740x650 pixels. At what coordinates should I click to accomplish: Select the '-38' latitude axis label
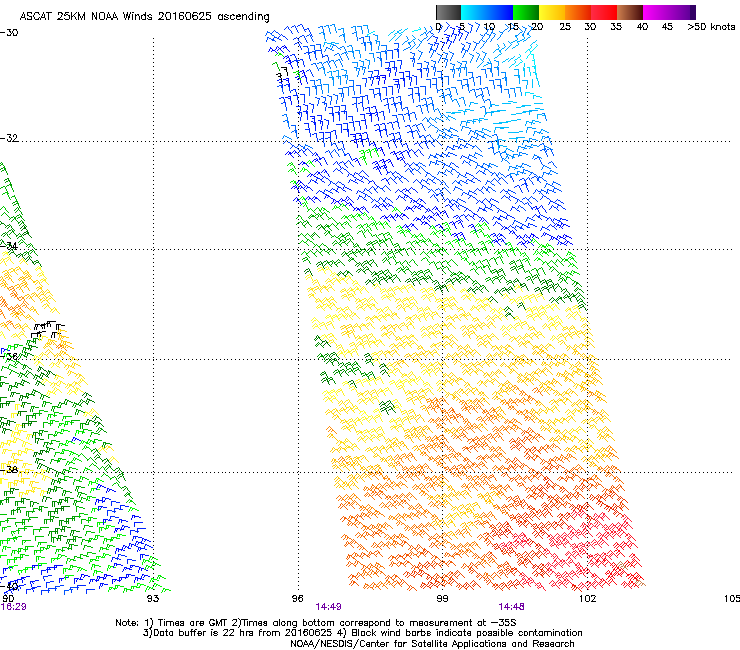click(9, 470)
